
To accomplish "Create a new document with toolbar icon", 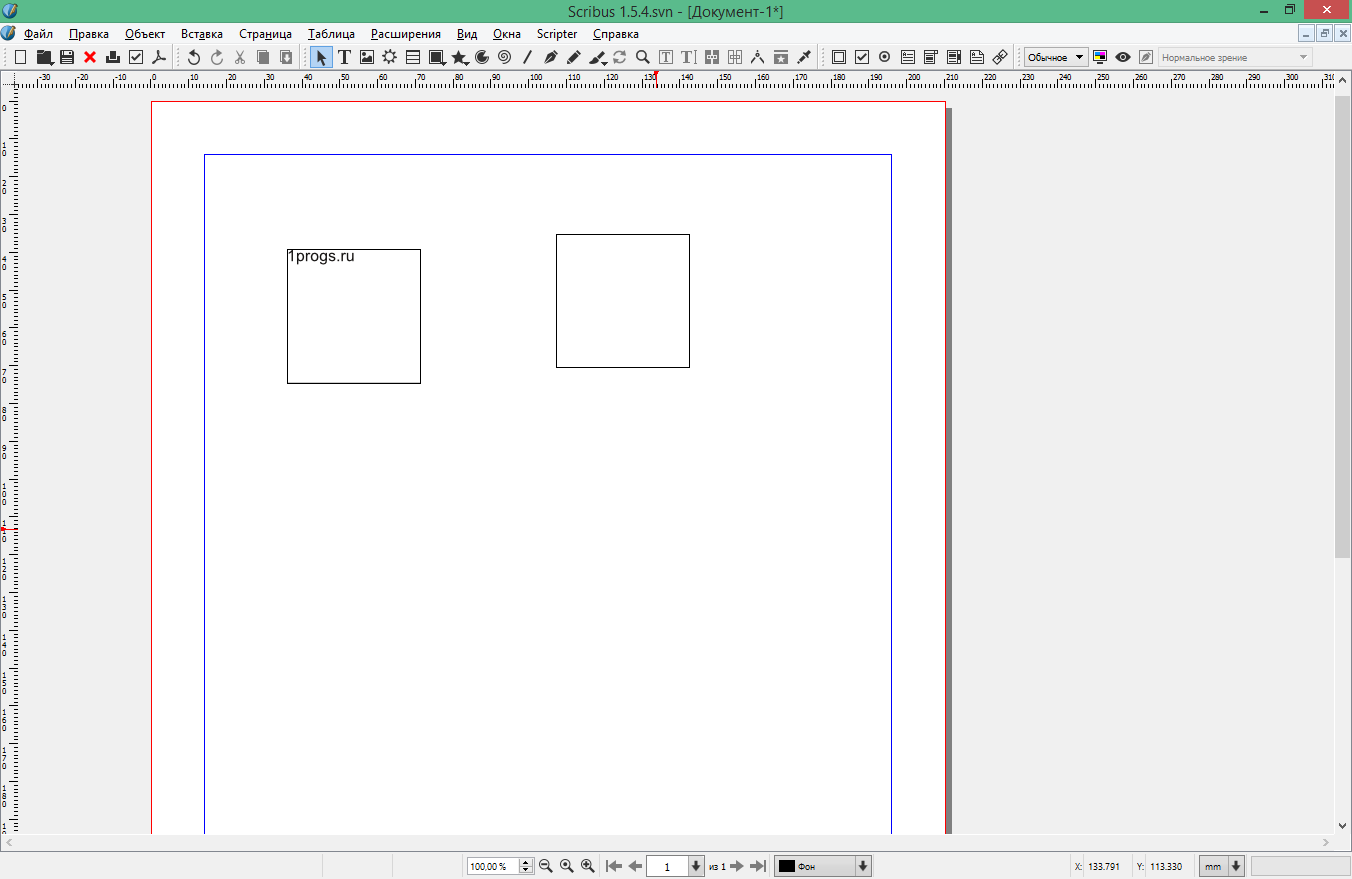I will pyautogui.click(x=20, y=57).
